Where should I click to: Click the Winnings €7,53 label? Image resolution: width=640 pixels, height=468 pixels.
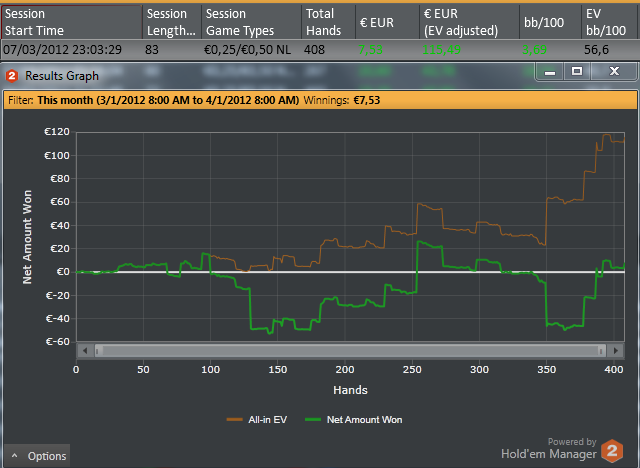(342, 100)
